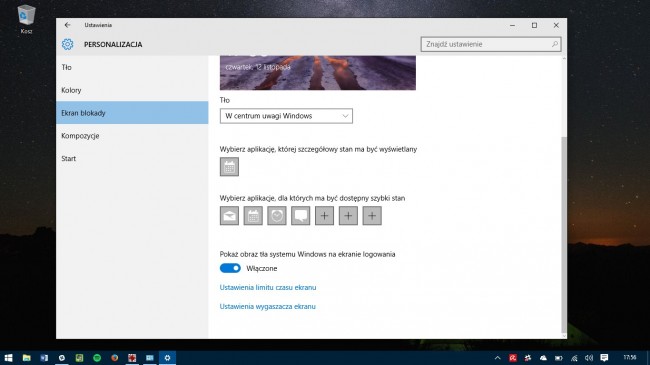Click the search magnifier in Znajdź ustawienie
650x365 pixels.
[555, 44]
